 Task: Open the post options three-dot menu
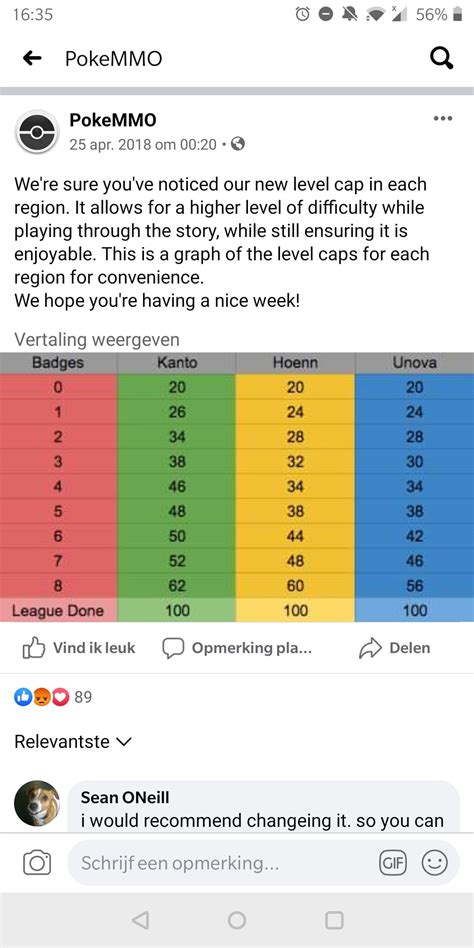click(443, 118)
